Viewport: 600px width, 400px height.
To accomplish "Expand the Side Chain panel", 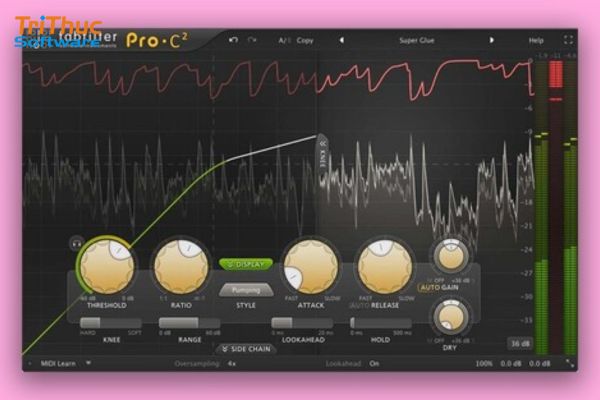I will pos(246,349).
